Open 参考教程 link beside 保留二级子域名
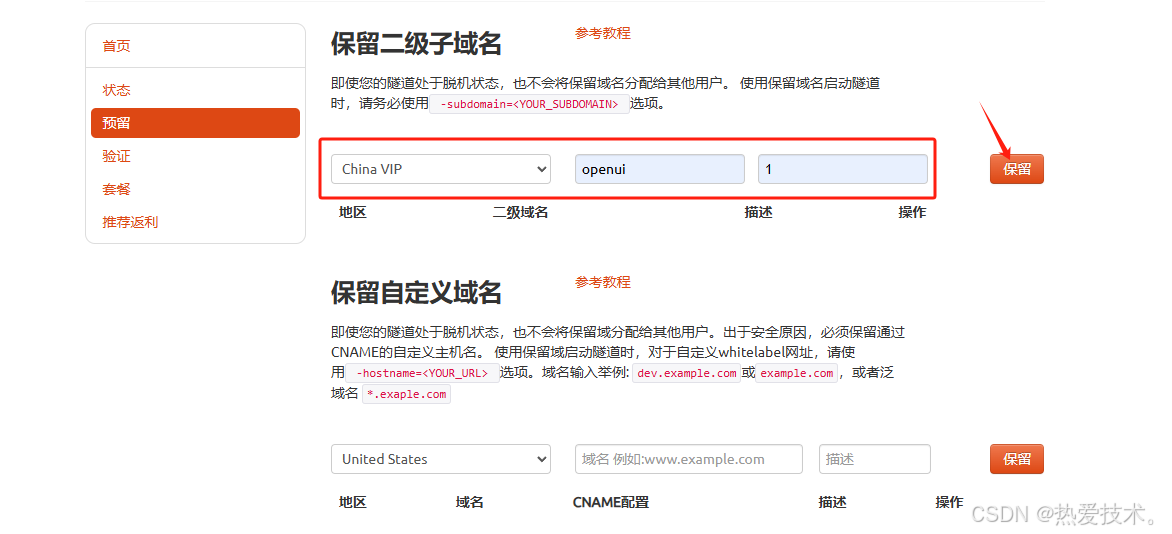Viewport: 1172px width, 534px height. tap(602, 33)
